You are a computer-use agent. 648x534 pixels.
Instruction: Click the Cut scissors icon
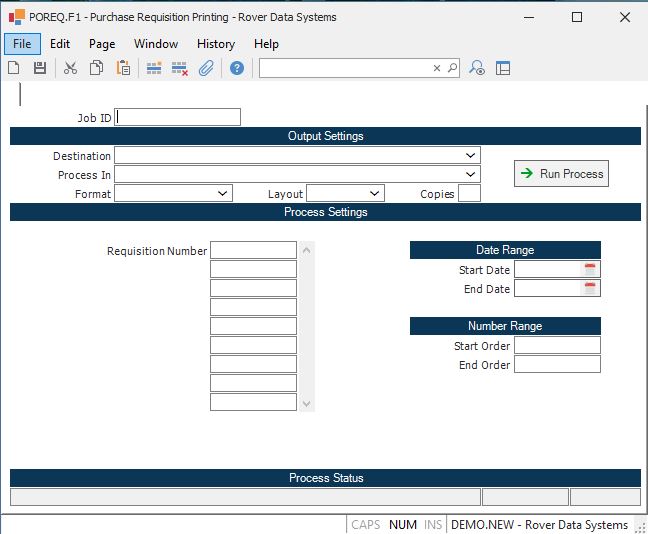(x=70, y=68)
